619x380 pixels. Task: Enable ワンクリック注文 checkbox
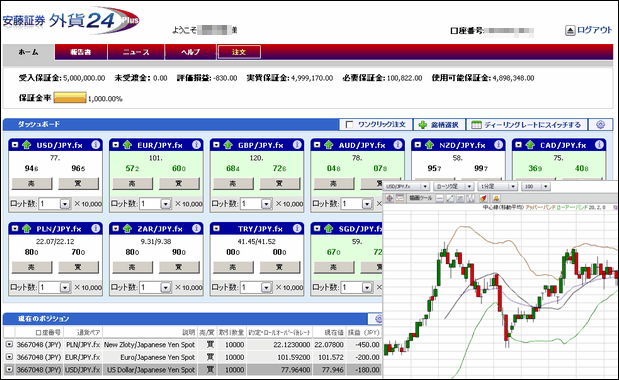(x=349, y=125)
